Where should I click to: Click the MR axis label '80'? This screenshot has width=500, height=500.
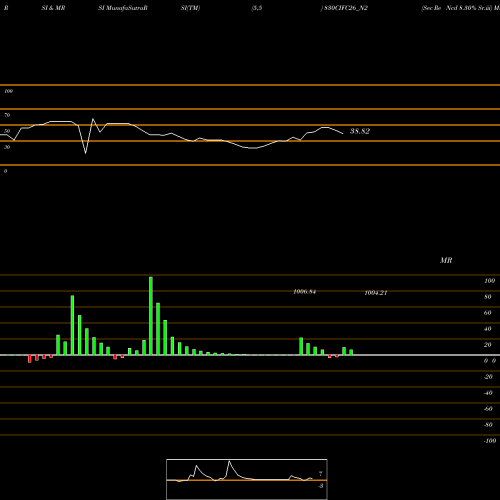pos(488,297)
